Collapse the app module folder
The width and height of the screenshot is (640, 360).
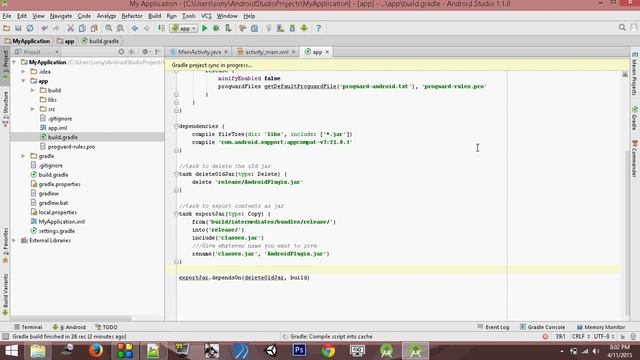(x=23, y=81)
